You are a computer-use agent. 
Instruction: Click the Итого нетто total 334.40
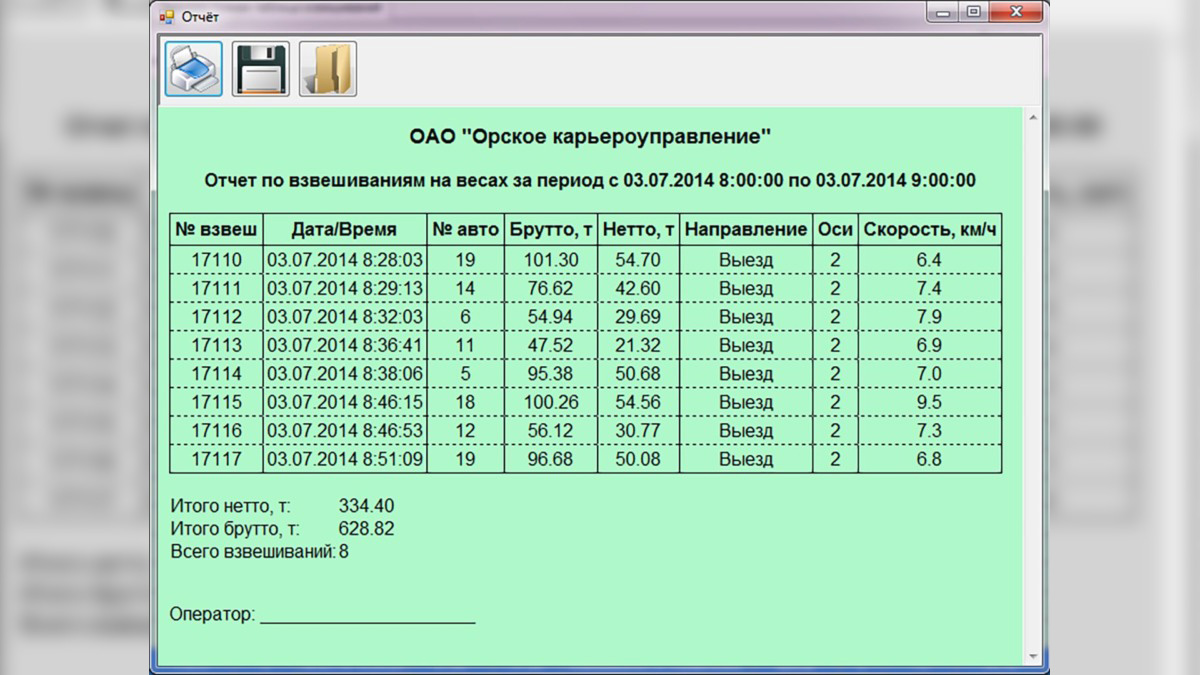366,506
